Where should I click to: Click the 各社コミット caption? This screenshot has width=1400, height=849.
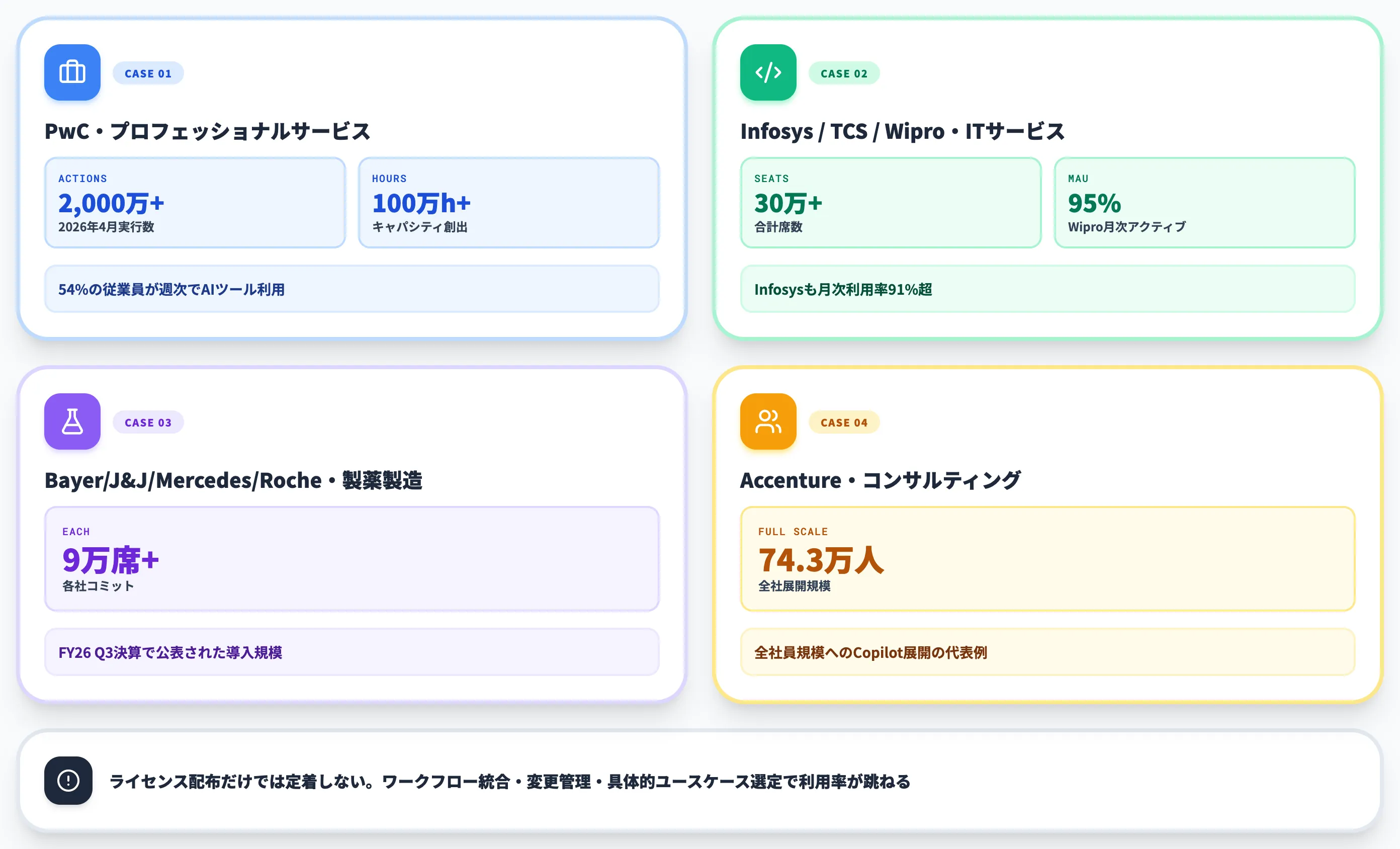(98, 586)
